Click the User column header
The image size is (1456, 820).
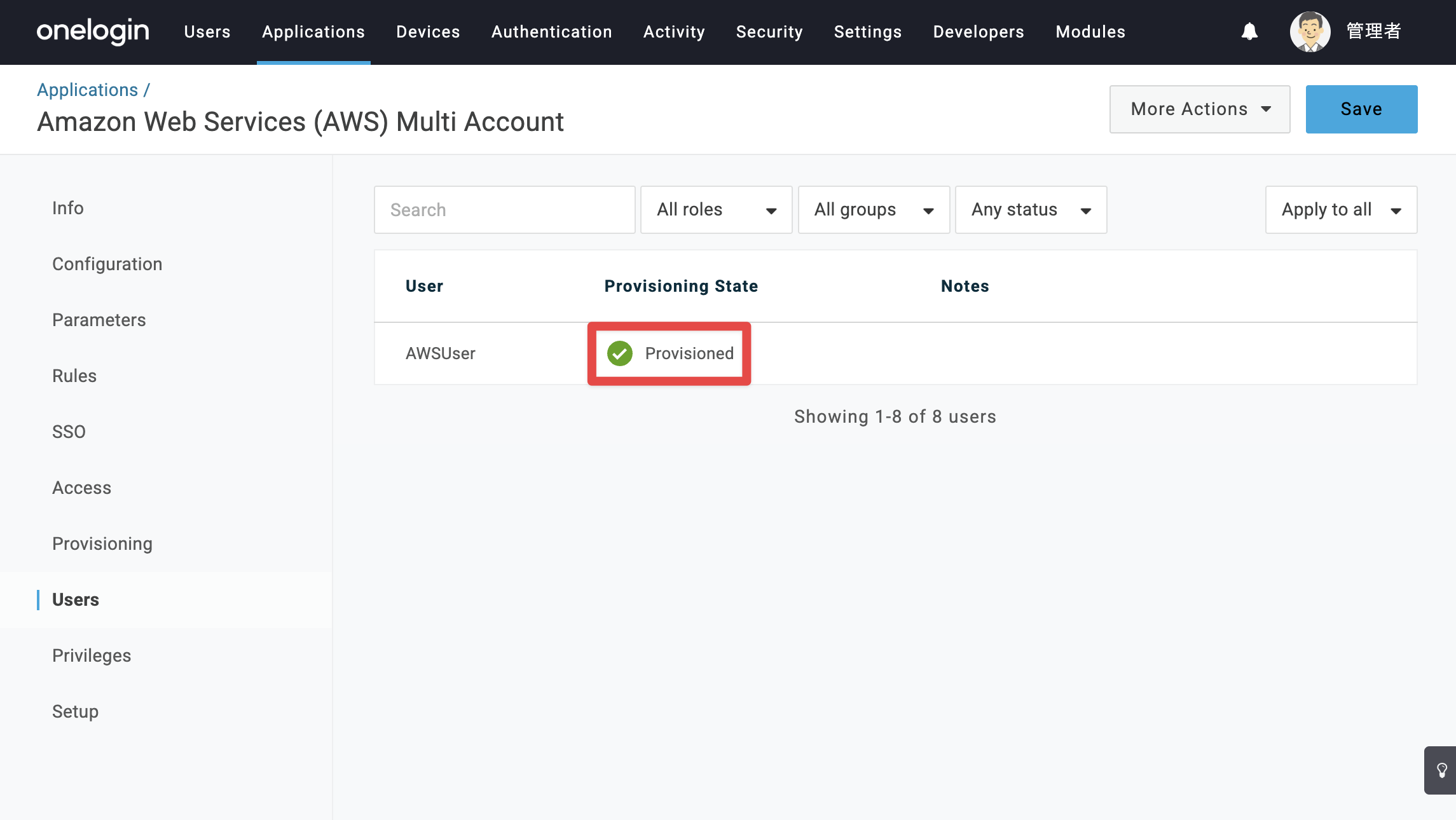(425, 286)
